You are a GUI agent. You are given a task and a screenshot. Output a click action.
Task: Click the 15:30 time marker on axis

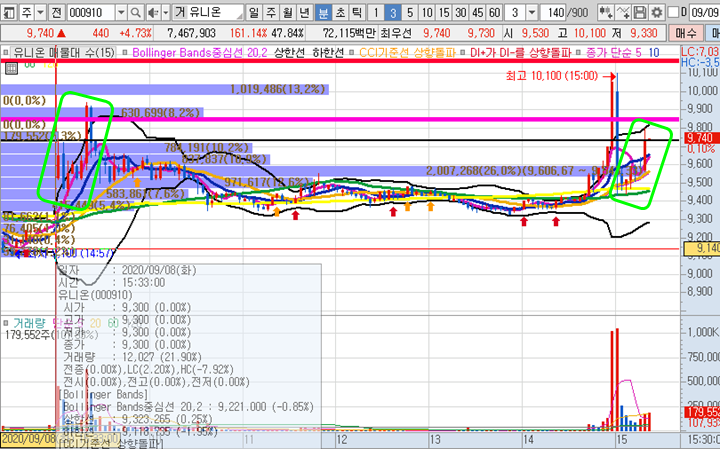703,439
